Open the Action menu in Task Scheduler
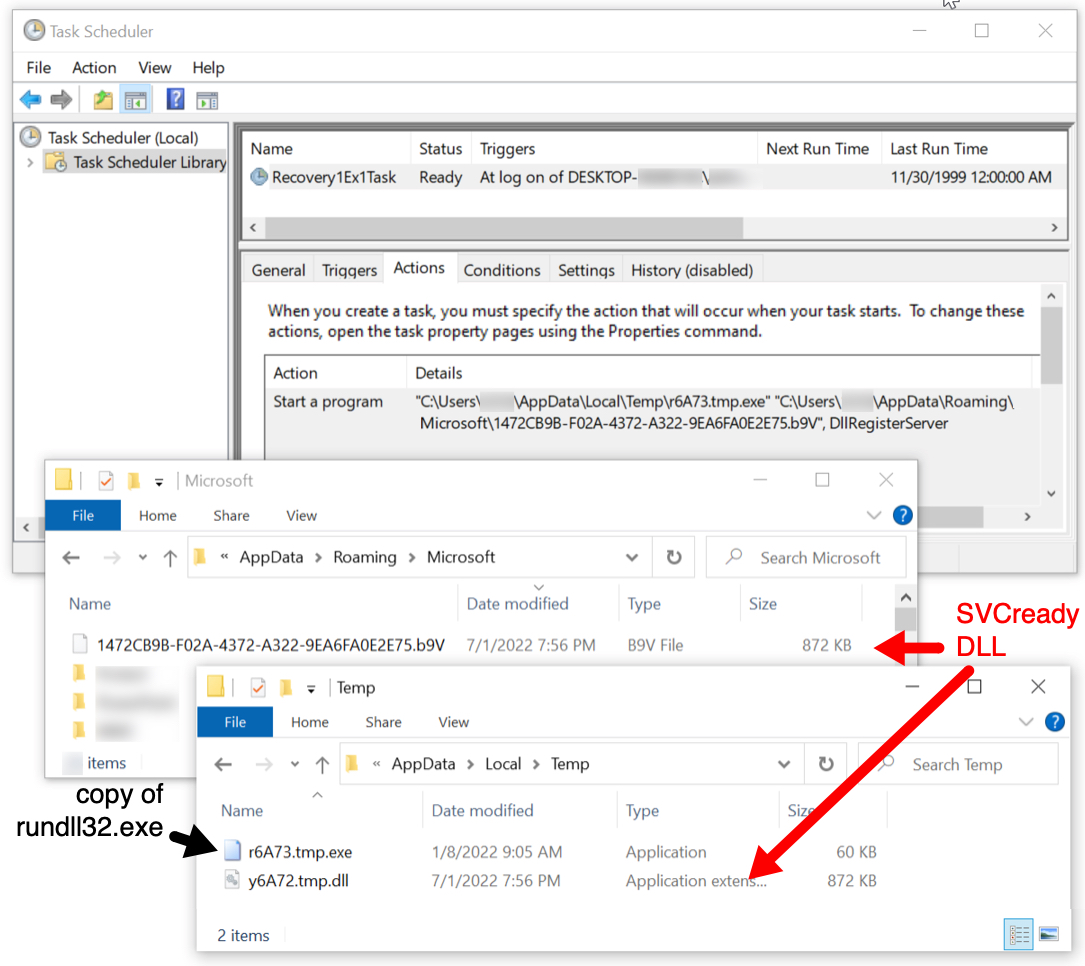This screenshot has width=1085, height=966. click(x=94, y=68)
